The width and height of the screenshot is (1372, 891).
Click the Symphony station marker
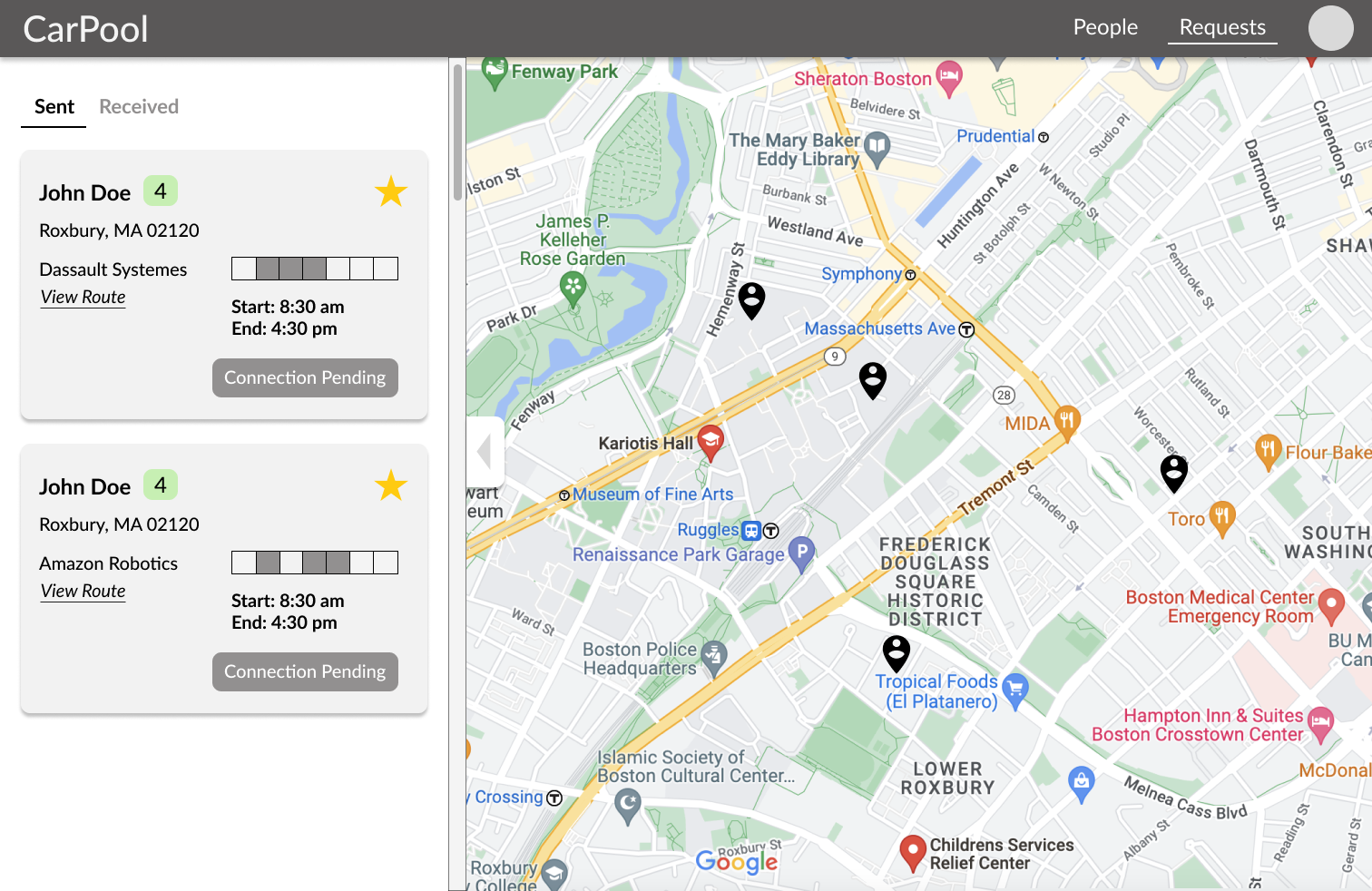pos(910,275)
